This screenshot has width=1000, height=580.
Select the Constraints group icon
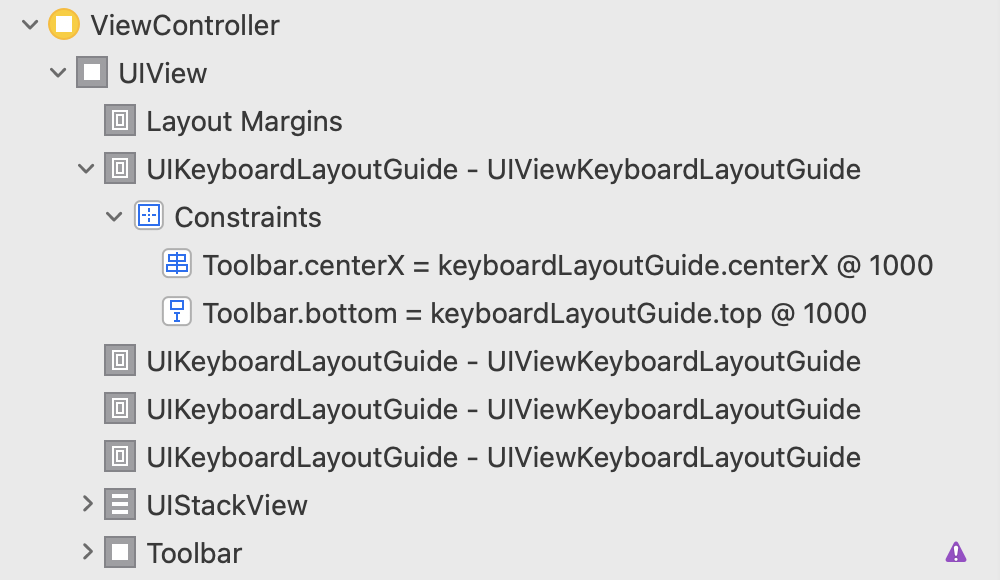148,217
